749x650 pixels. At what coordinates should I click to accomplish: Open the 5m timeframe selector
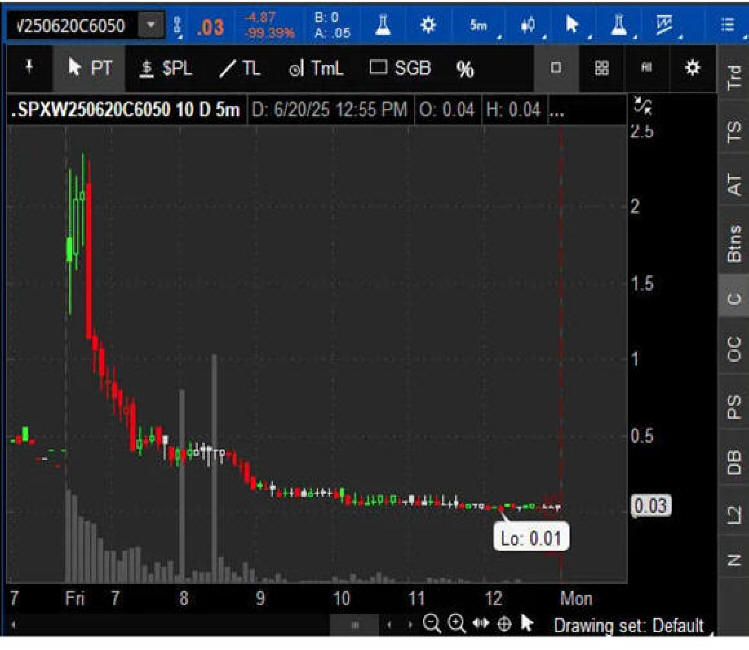coord(478,25)
